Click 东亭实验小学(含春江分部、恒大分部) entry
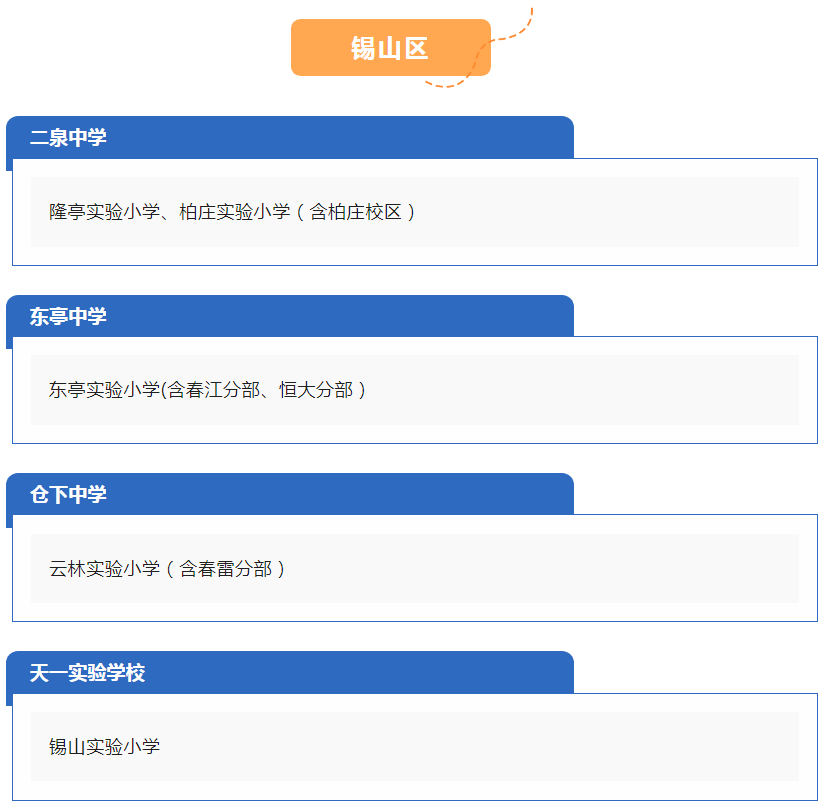This screenshot has height=808, width=826. pyautogui.click(x=208, y=390)
